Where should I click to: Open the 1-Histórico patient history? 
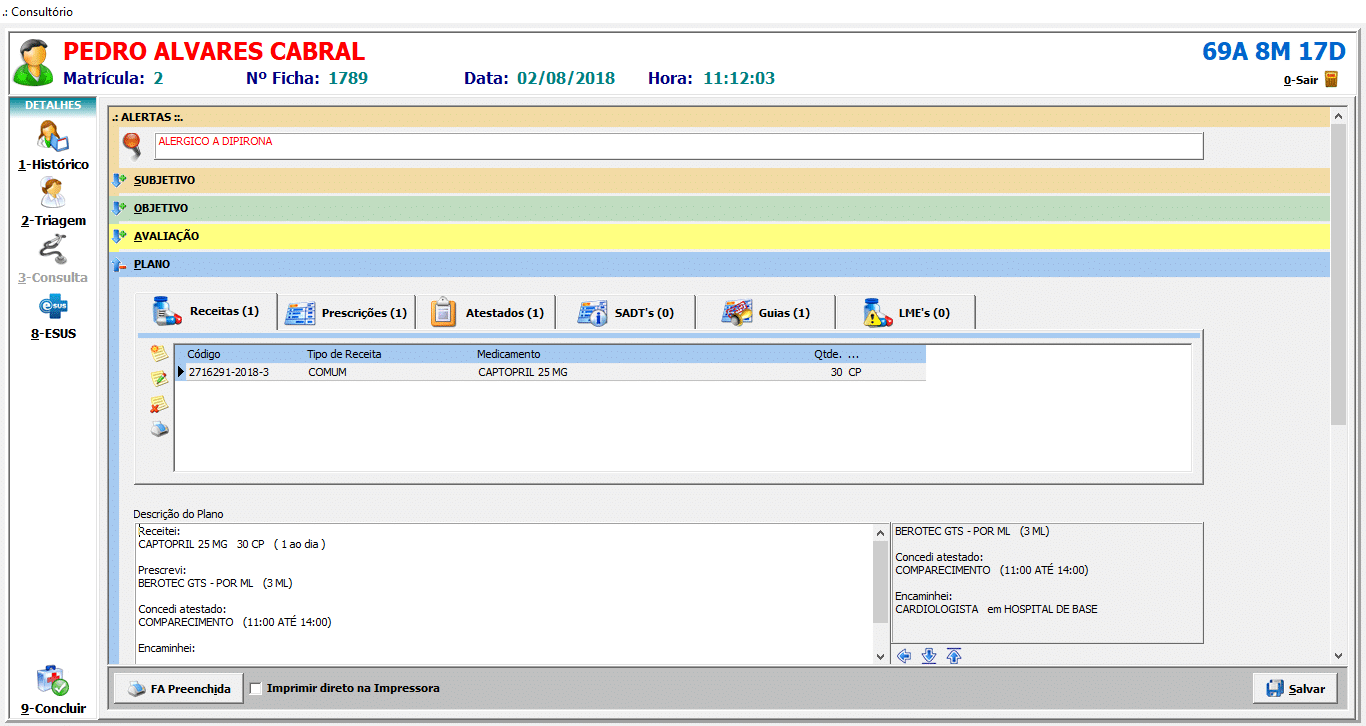click(53, 145)
